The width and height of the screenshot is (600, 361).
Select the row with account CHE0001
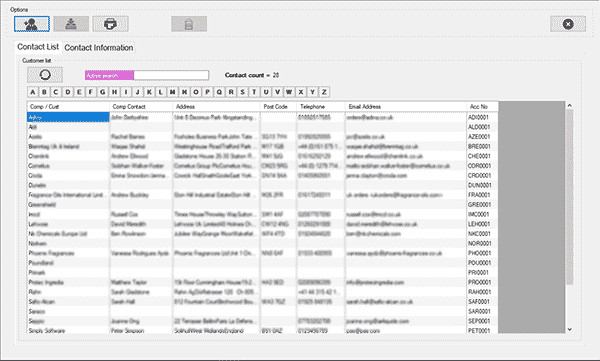(x=262, y=156)
